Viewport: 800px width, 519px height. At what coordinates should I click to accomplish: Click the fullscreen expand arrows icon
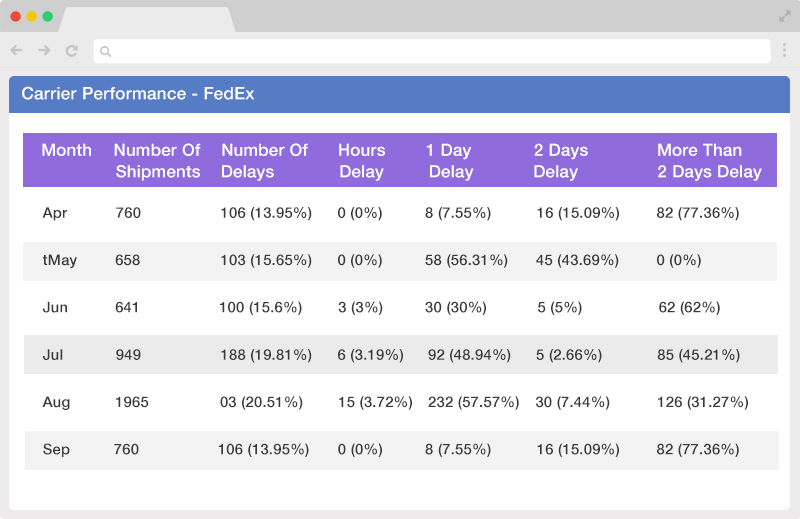pos(785,16)
